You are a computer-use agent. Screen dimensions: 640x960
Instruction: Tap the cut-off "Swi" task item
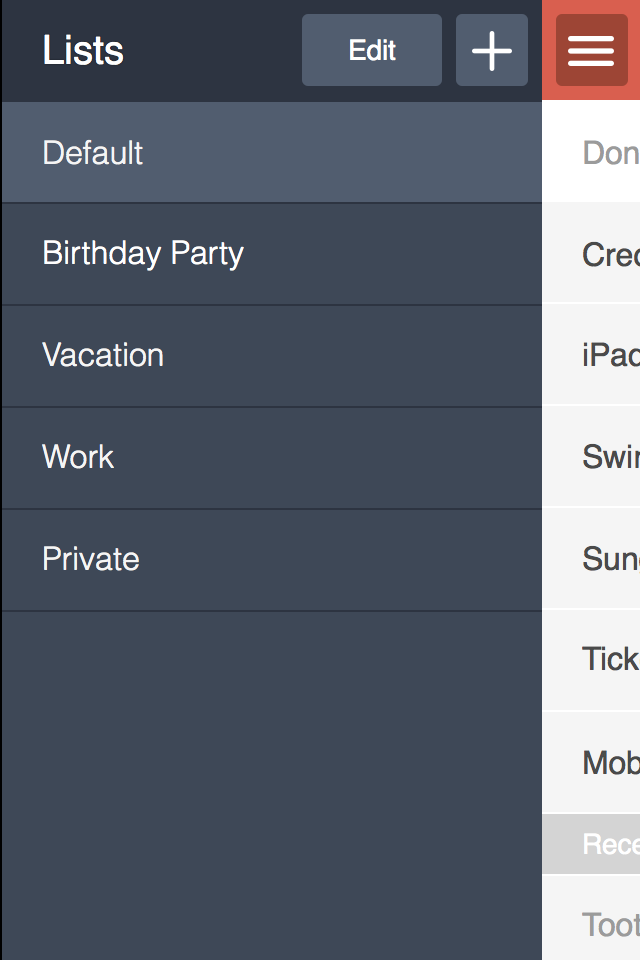pyautogui.click(x=610, y=458)
